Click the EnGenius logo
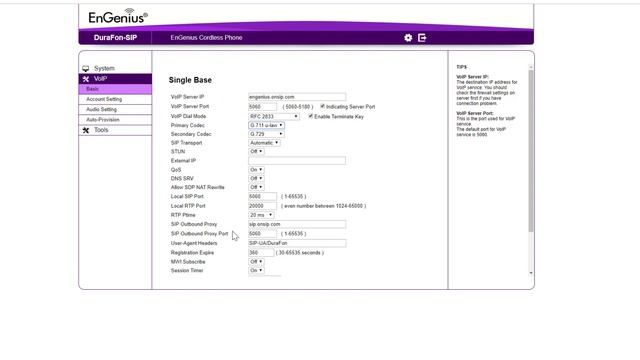Viewport: 640px width, 360px height. [x=118, y=16]
